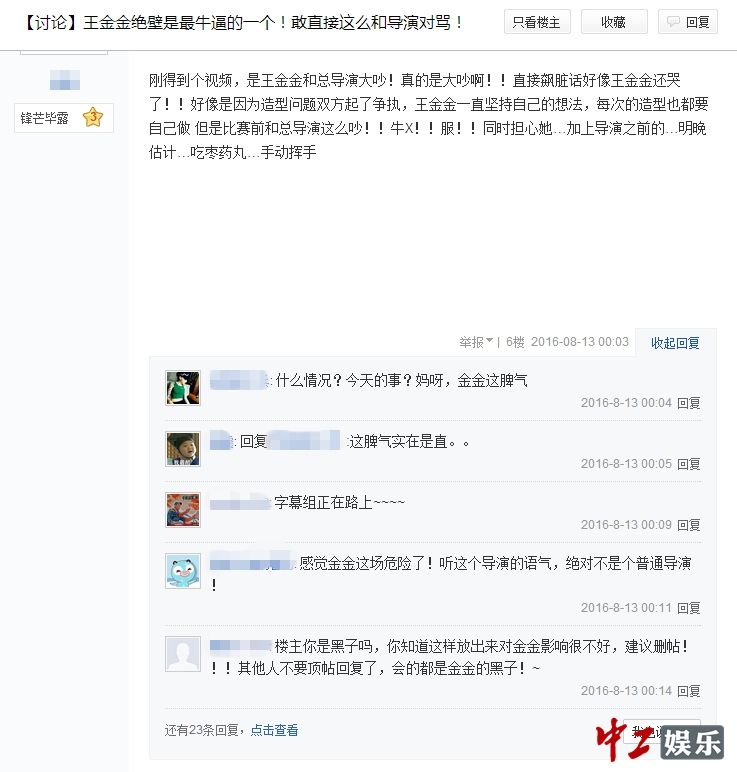The image size is (737, 772).
Task: Collapse replies via 收起回复
Action: pyautogui.click(x=675, y=343)
